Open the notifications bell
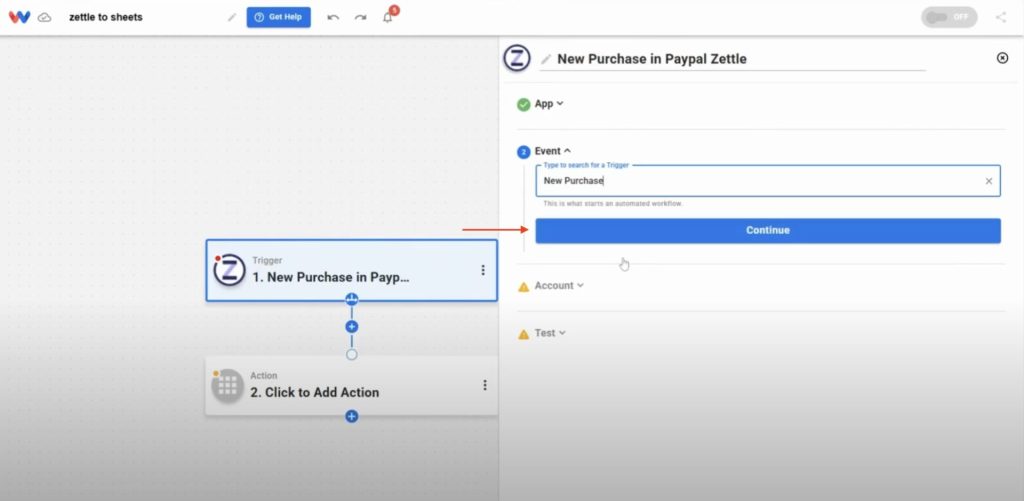1024x501 pixels. pos(388,18)
